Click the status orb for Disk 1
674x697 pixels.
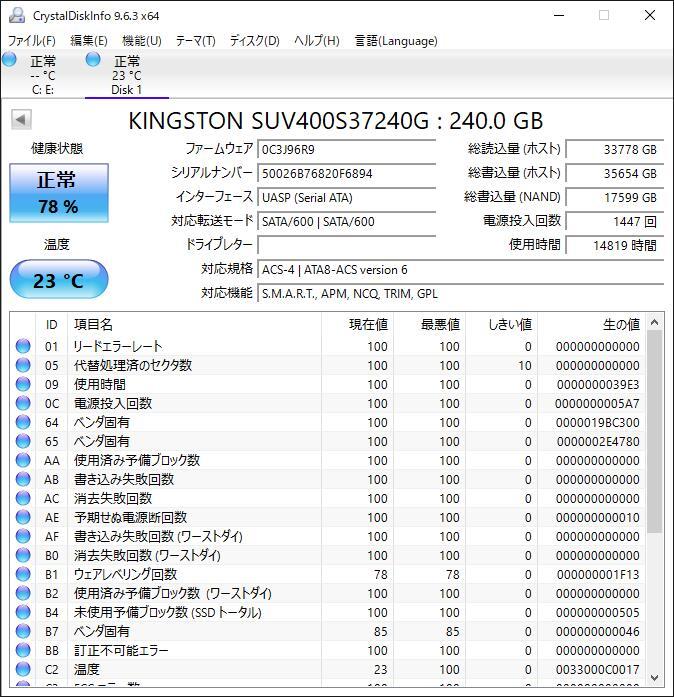93,59
